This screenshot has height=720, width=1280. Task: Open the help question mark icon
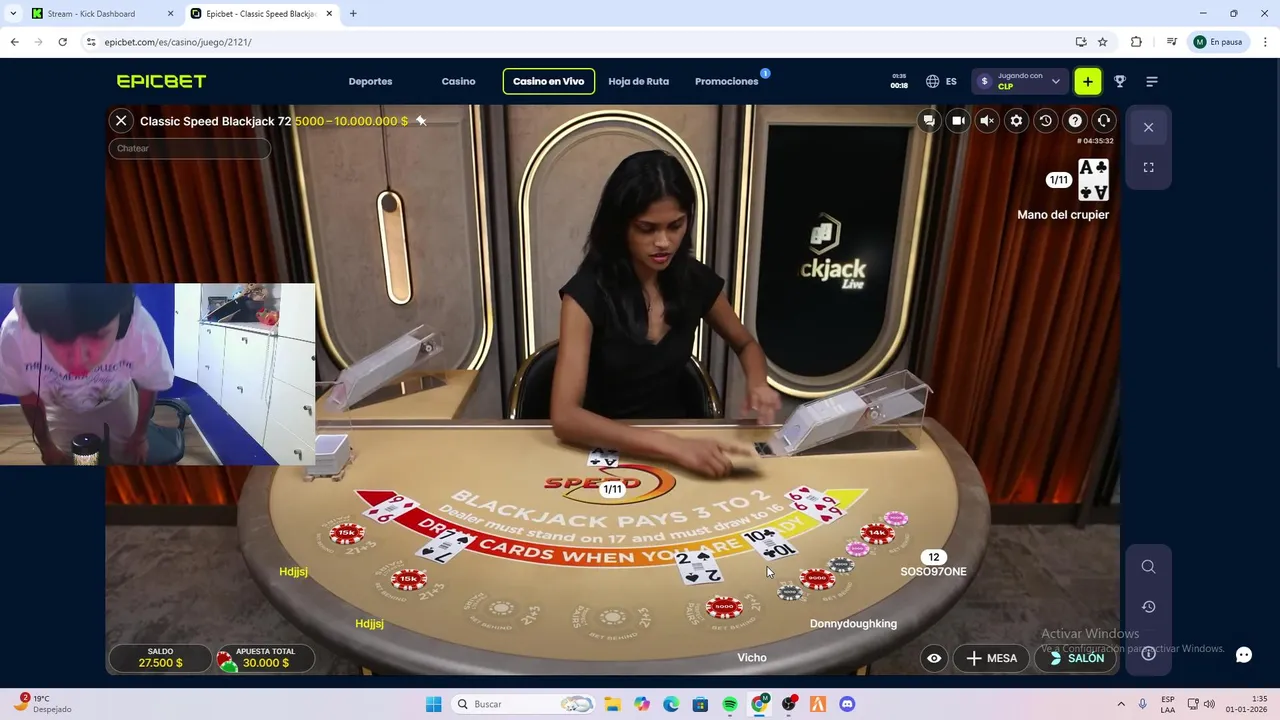coord(1075,121)
